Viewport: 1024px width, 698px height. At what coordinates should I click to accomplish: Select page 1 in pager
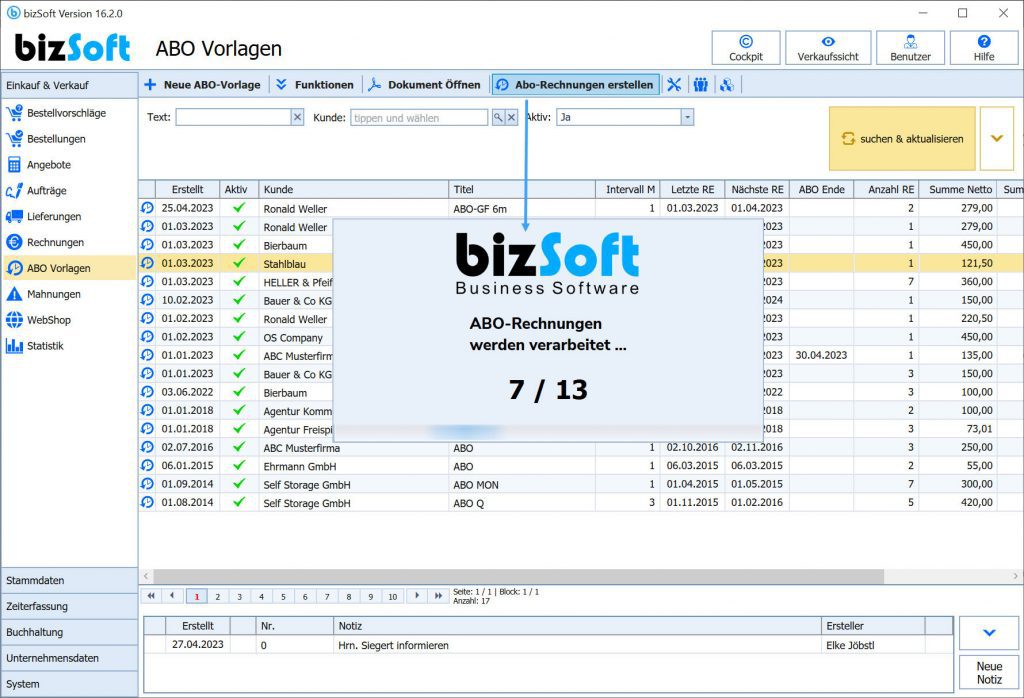pos(197,596)
